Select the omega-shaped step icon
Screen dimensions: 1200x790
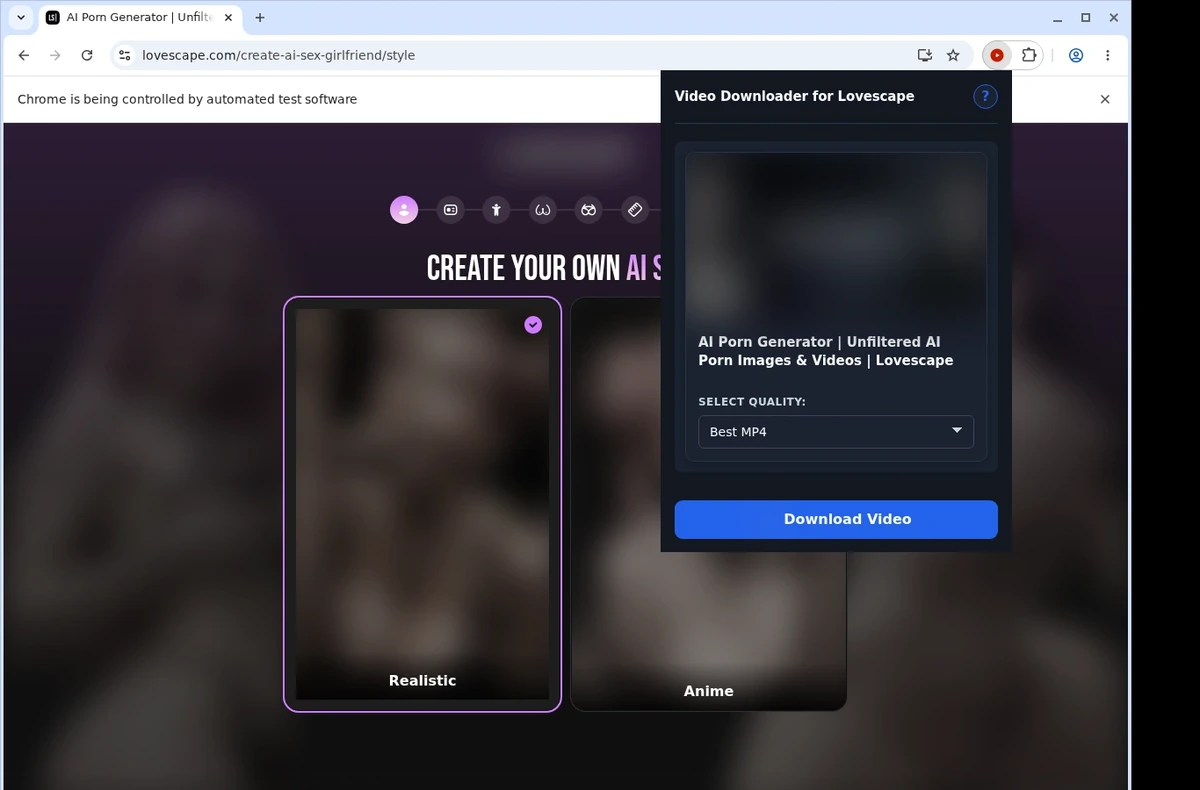tap(543, 210)
